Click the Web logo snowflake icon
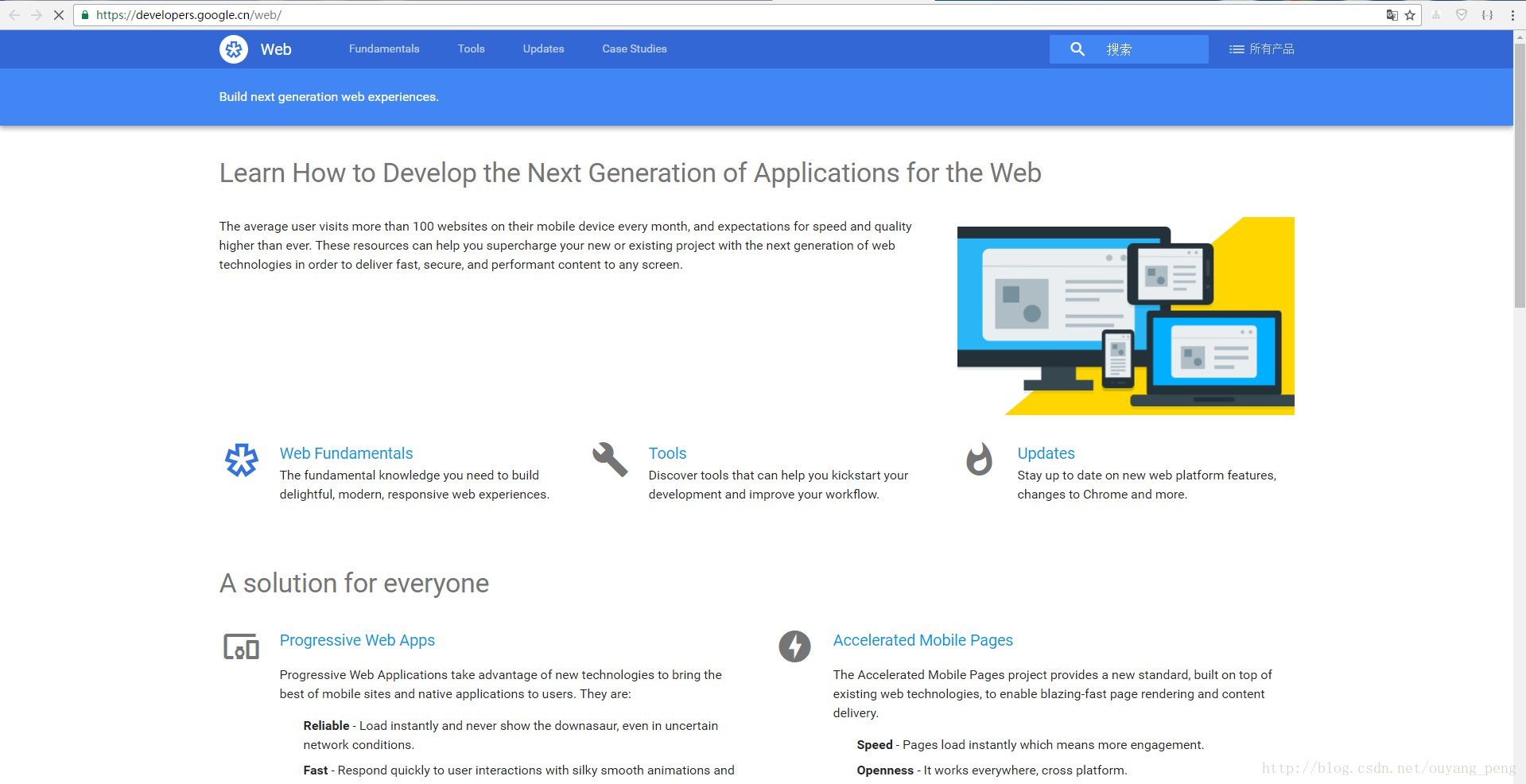The width and height of the screenshot is (1526, 784). [234, 49]
